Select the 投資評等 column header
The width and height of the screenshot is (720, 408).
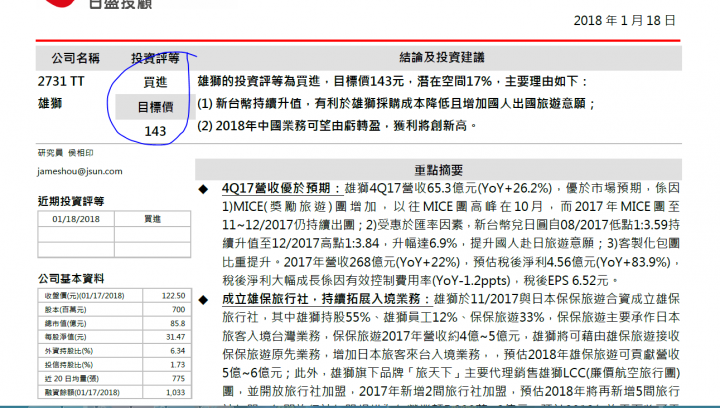(x=155, y=58)
